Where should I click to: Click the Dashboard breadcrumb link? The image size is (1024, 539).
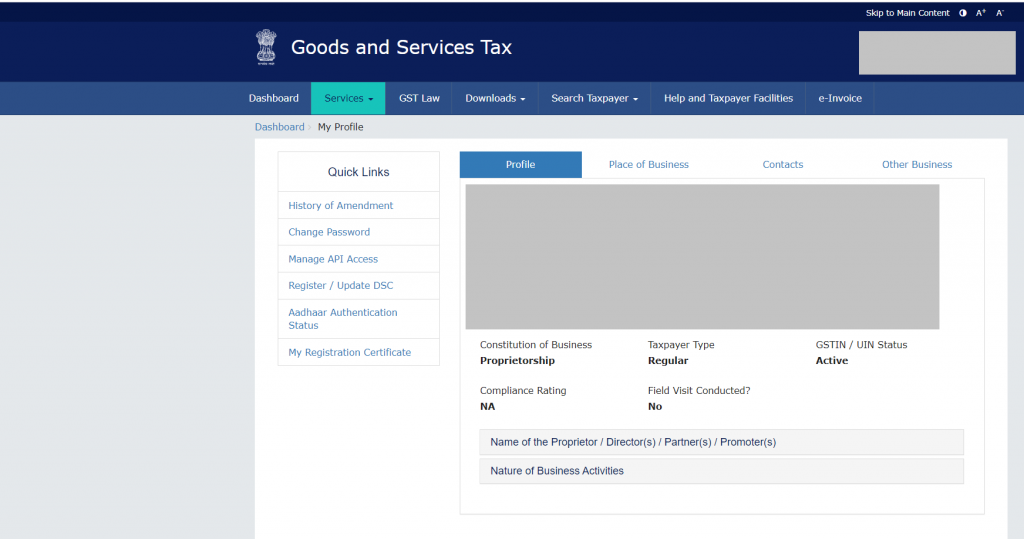280,127
